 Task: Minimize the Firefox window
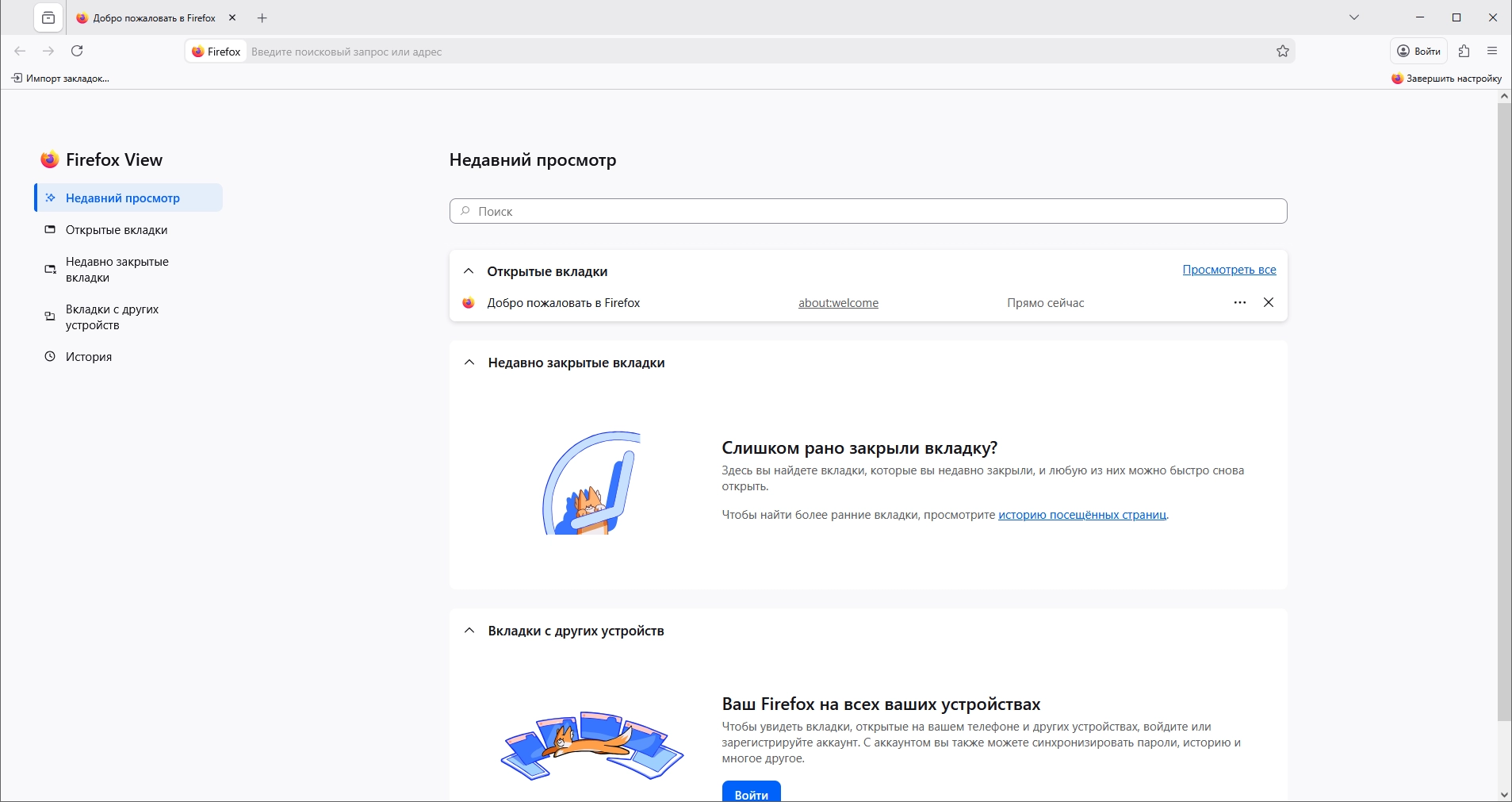[1420, 17]
